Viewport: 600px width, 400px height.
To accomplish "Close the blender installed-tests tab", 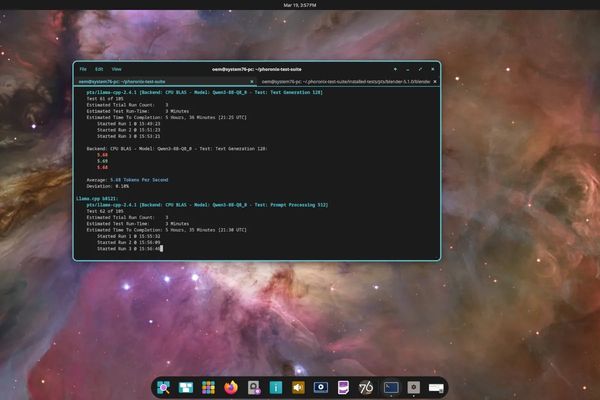I will pyautogui.click(x=435, y=82).
